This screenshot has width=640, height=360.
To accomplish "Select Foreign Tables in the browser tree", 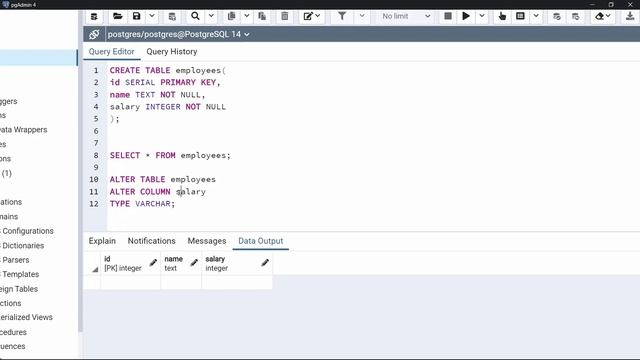I will 19,289.
